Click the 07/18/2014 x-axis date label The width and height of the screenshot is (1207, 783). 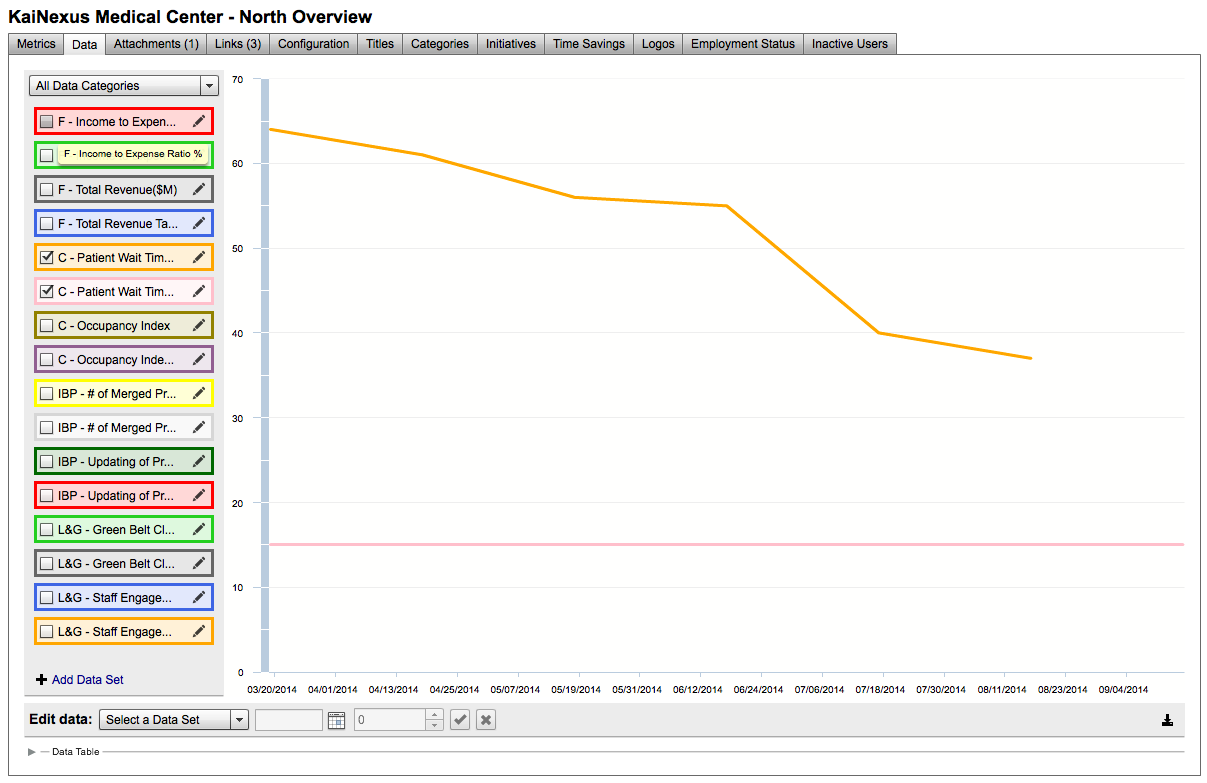[x=881, y=690]
